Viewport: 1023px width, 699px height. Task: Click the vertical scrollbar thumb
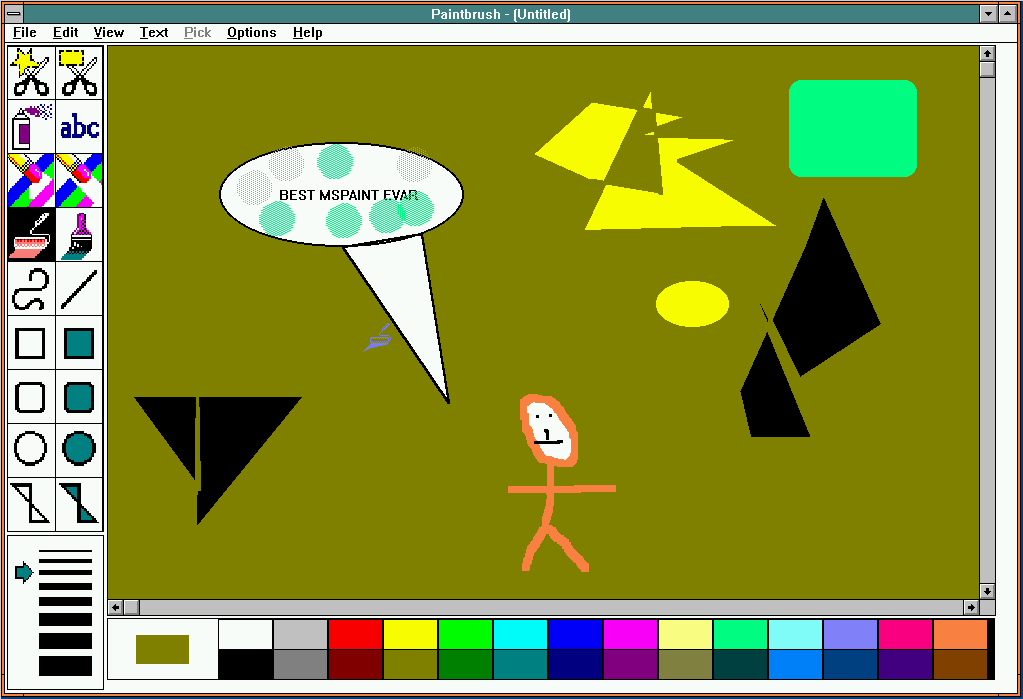(987, 69)
